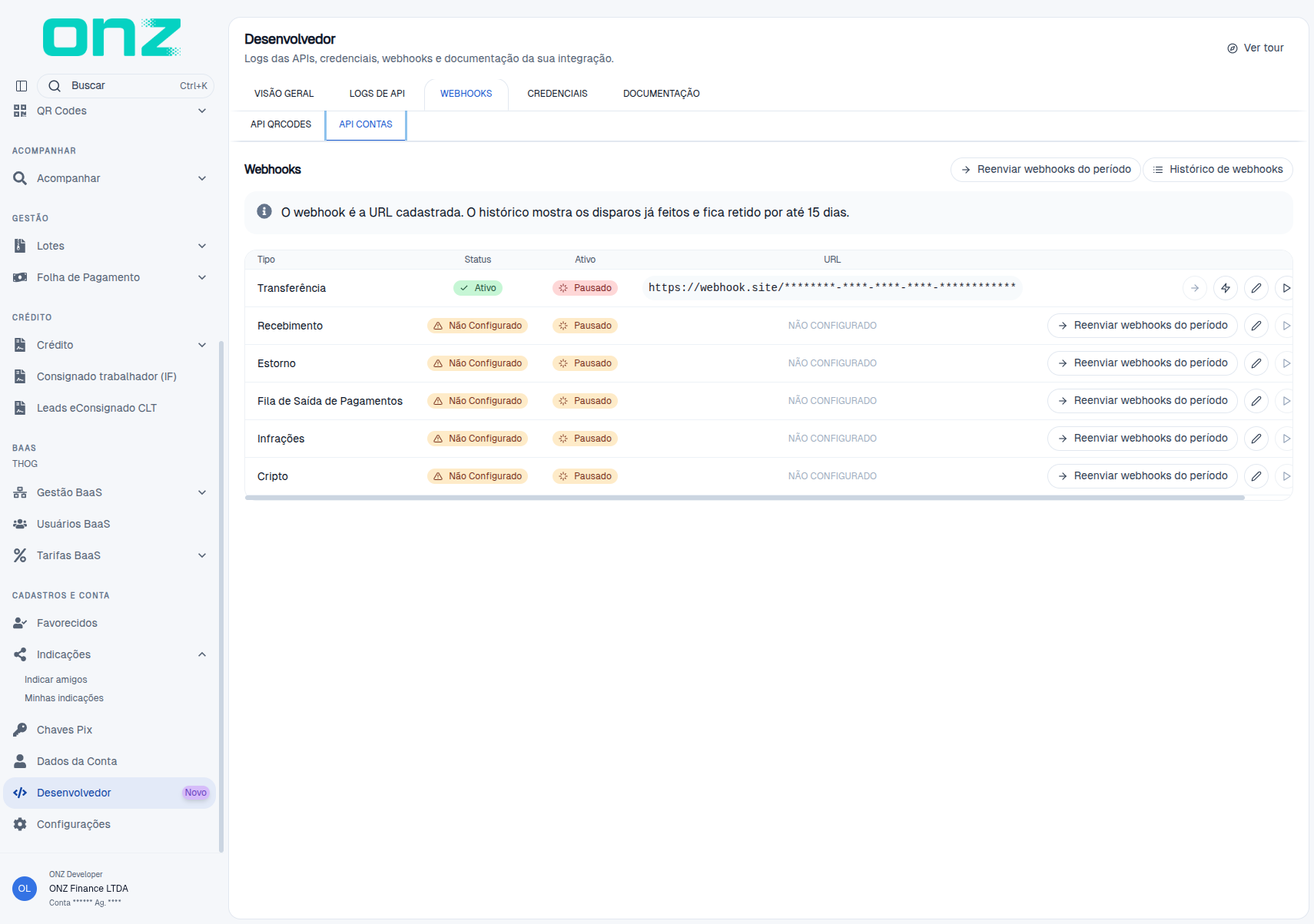Click Transferência lightning test icon
The height and width of the screenshot is (924, 1314).
coord(1225,288)
